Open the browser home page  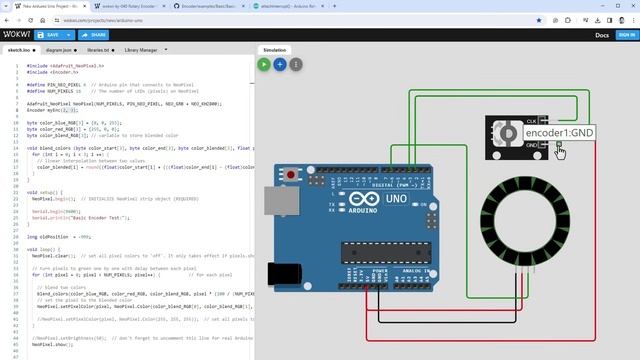click(x=42, y=20)
